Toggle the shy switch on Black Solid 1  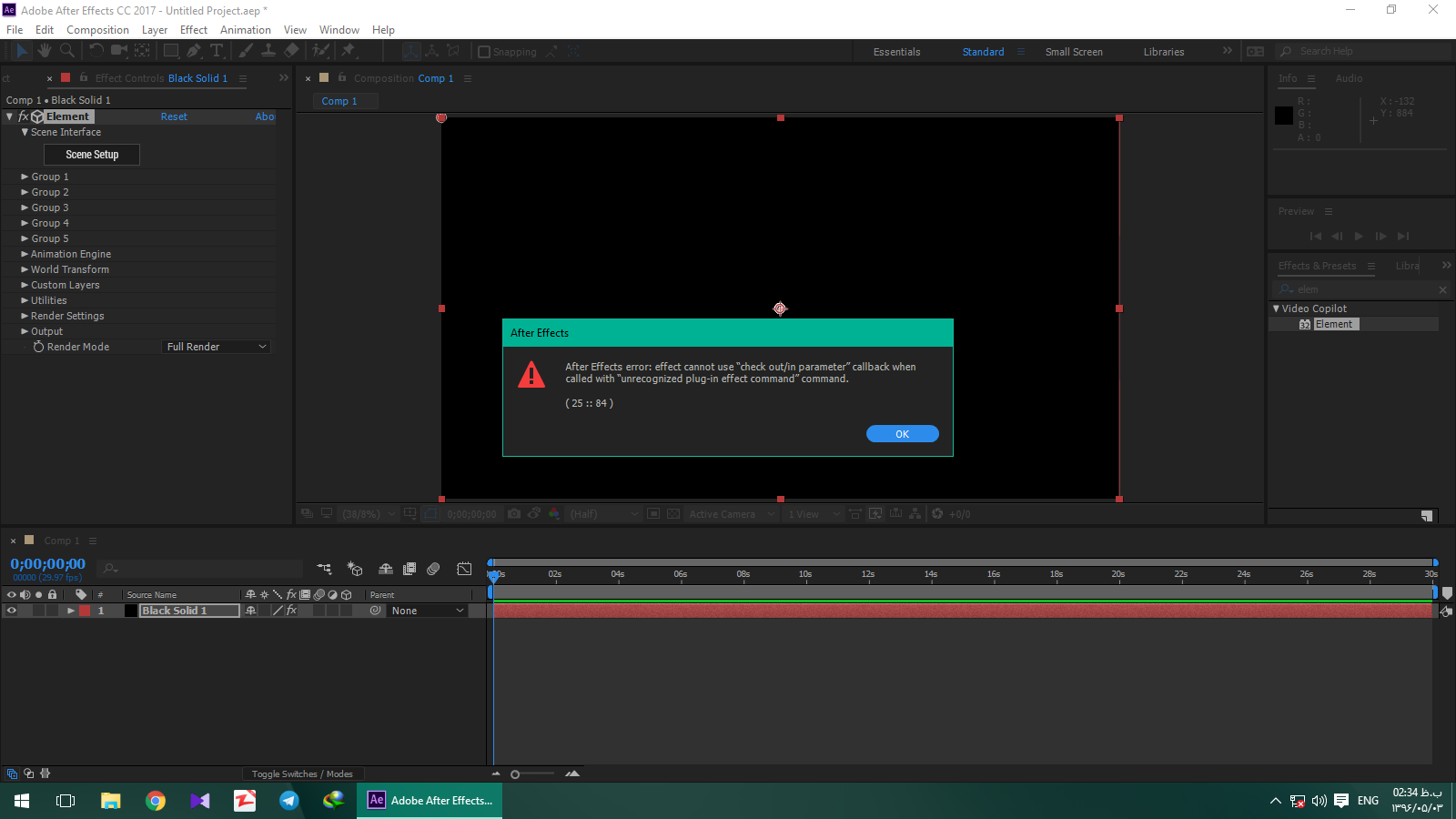click(251, 611)
